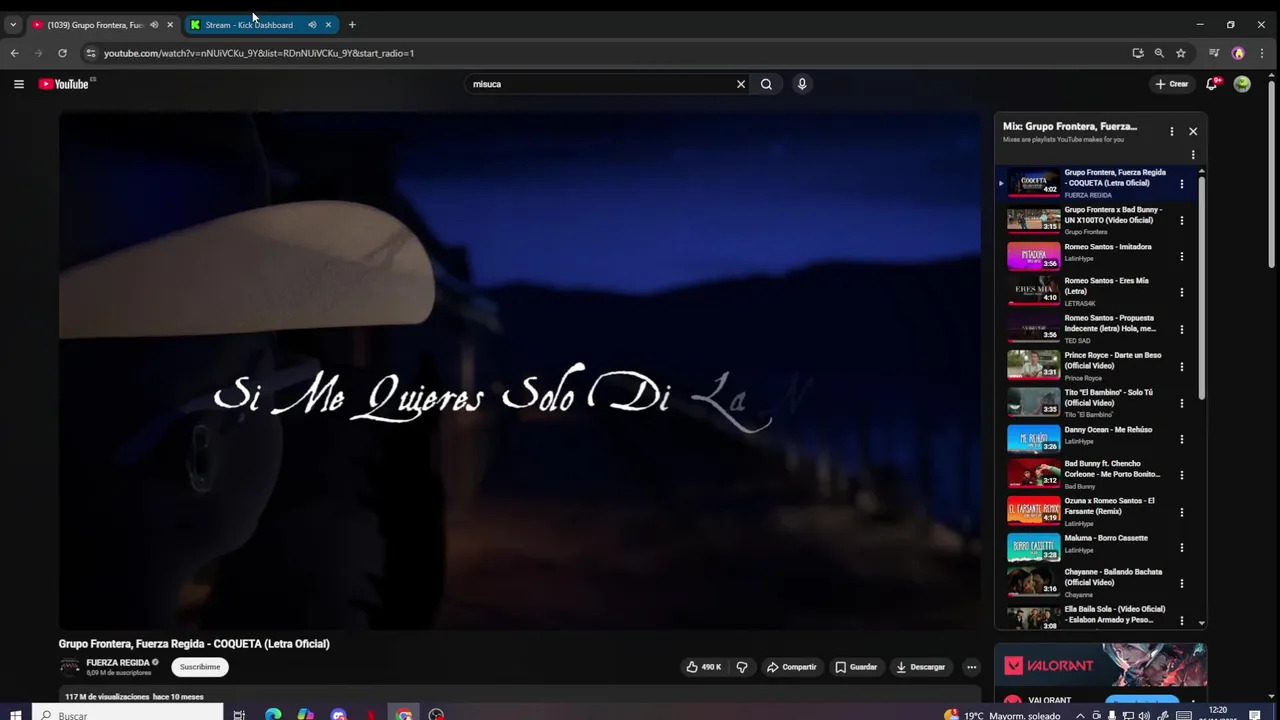This screenshot has width=1280, height=720.
Task: Mute audio on the YouTube tab
Action: click(x=154, y=25)
